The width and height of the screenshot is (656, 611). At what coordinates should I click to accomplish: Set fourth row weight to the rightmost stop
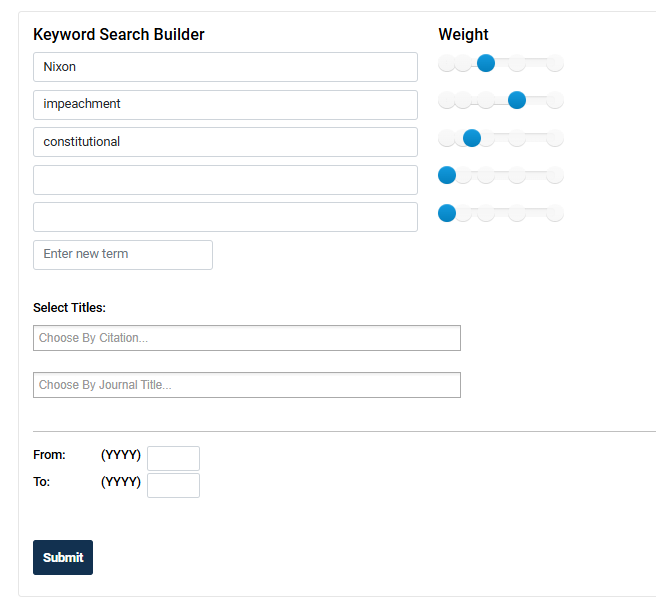pos(555,175)
